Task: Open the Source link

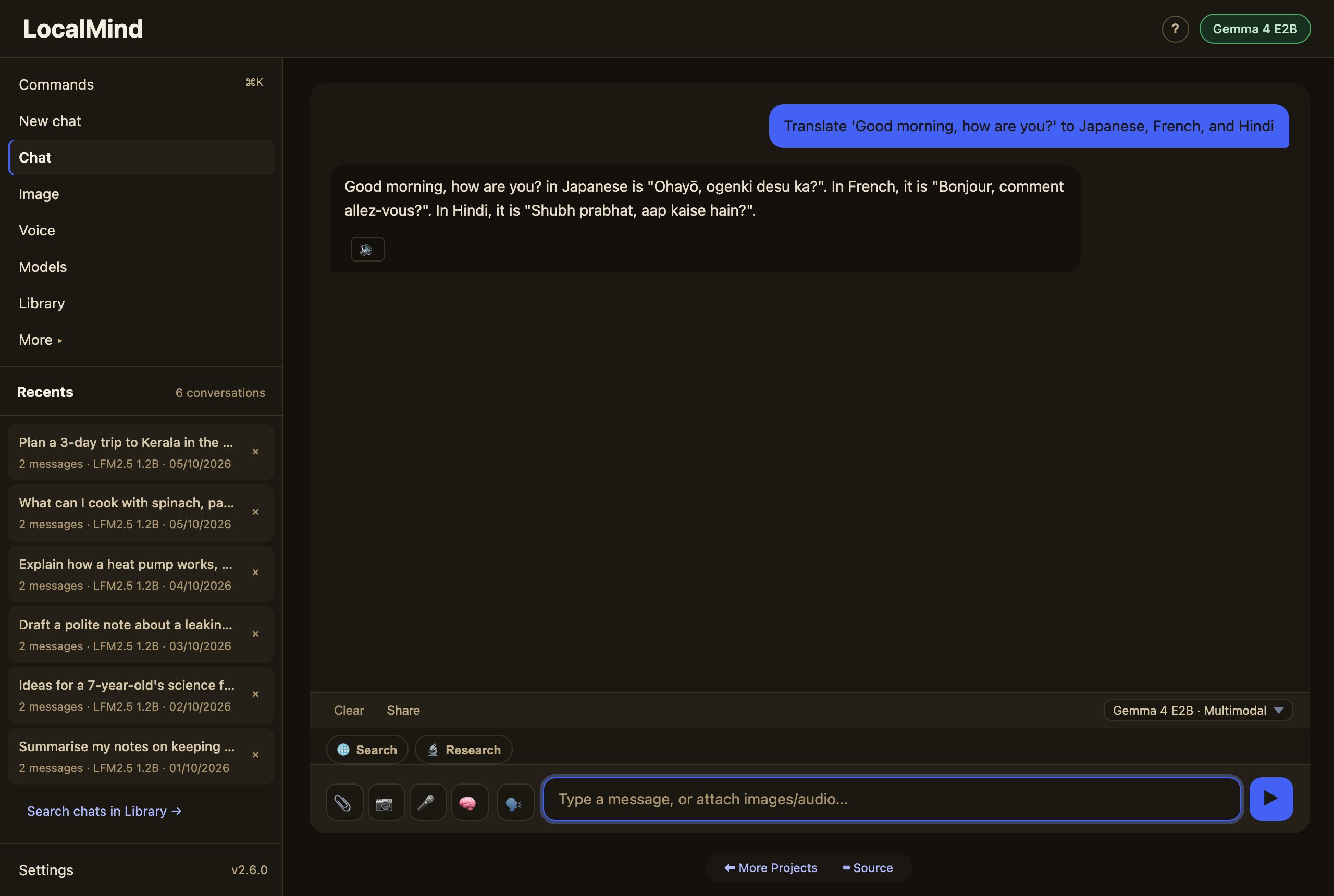Action: 867,867
